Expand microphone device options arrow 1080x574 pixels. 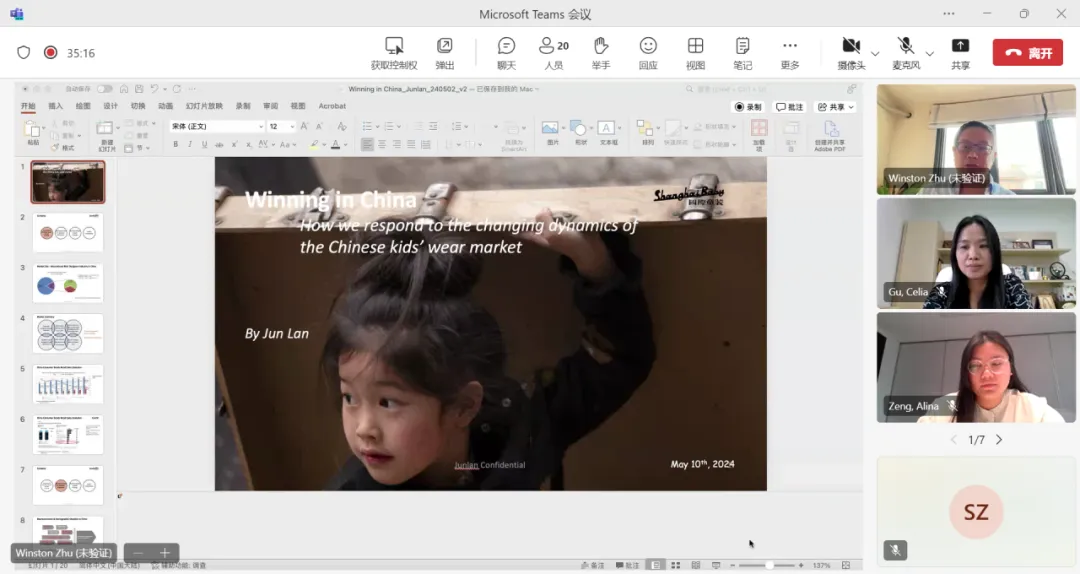pyautogui.click(x=929, y=54)
